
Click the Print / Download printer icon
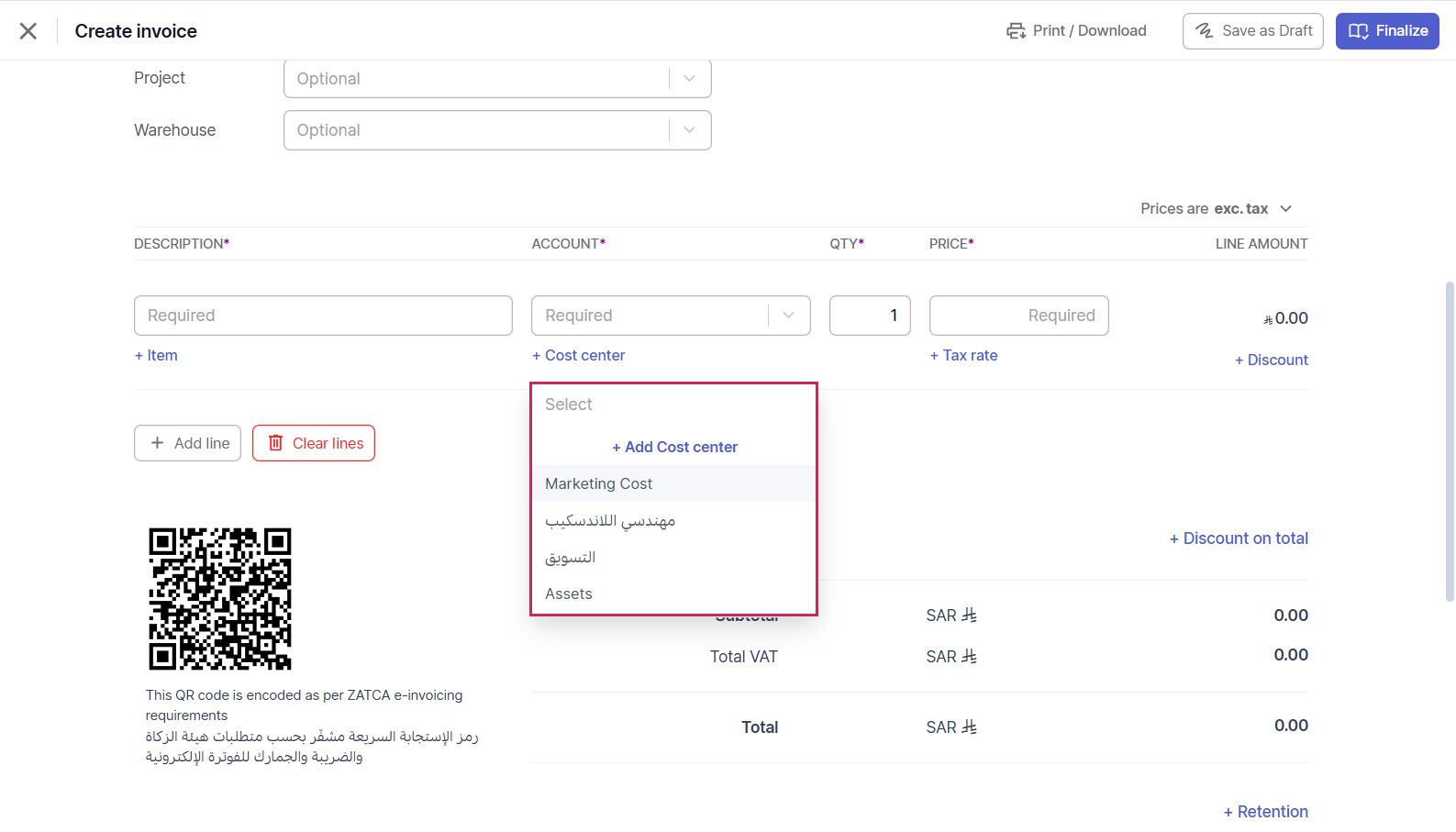1016,31
